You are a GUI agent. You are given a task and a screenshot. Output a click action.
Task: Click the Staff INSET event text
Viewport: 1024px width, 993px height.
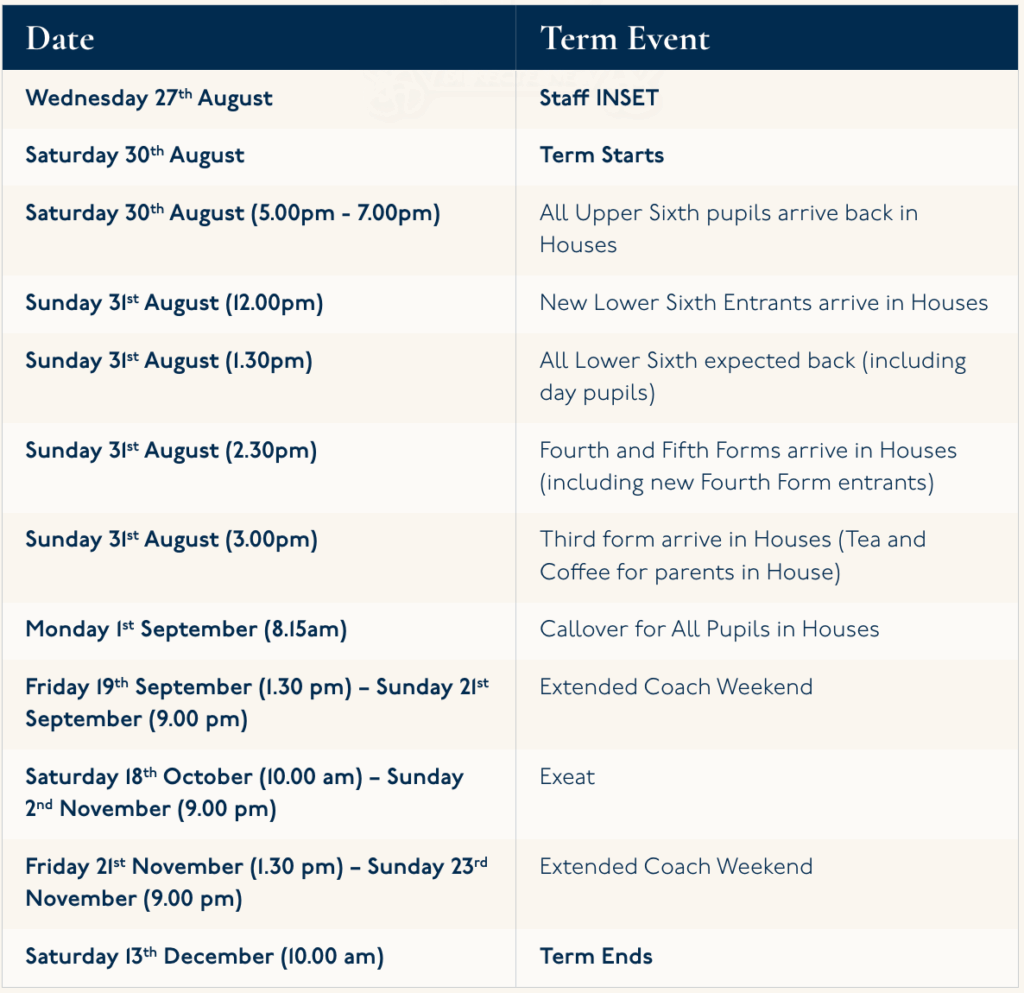[x=599, y=98]
